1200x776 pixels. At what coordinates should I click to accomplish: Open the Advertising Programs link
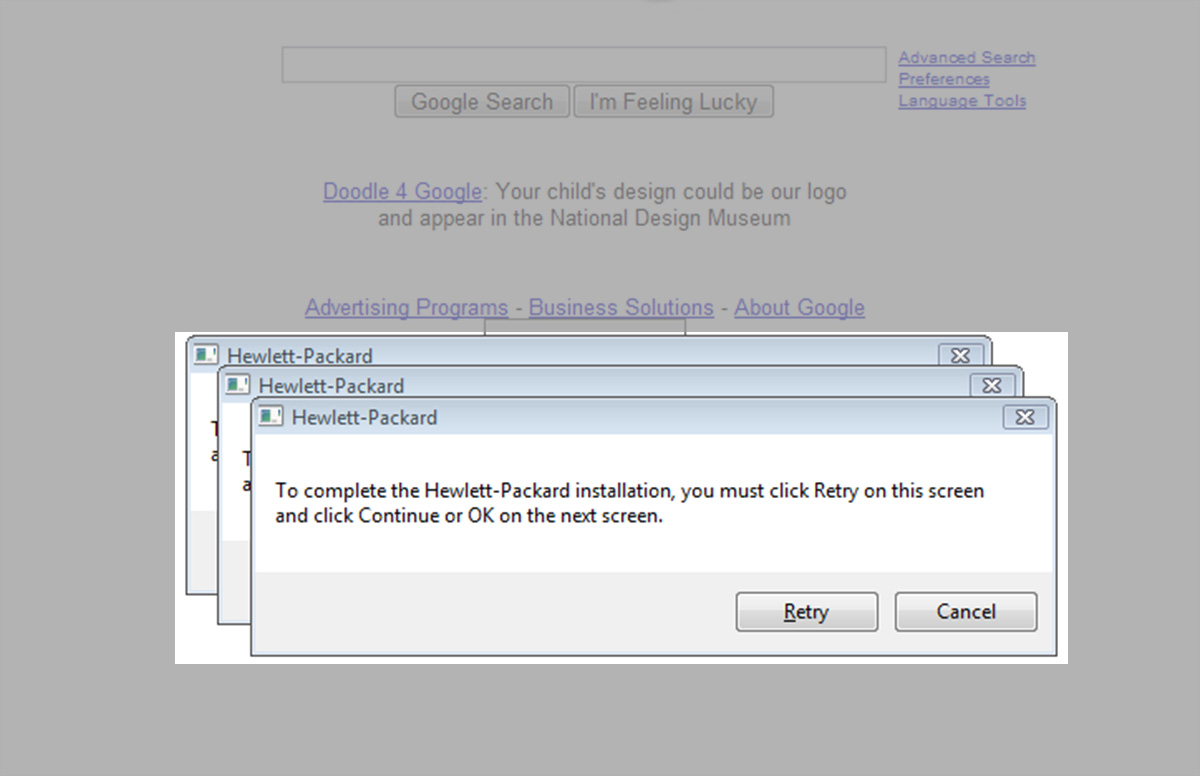point(406,307)
